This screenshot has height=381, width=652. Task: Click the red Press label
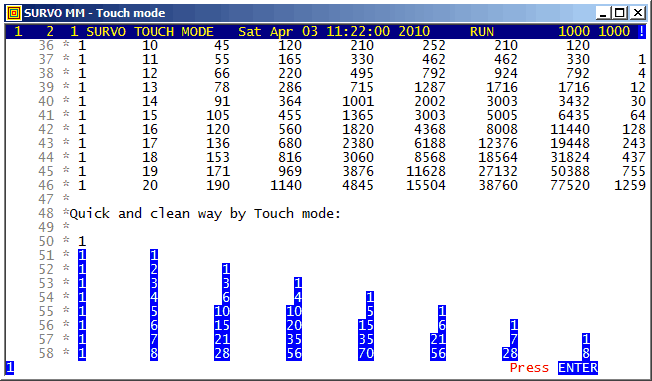point(529,368)
